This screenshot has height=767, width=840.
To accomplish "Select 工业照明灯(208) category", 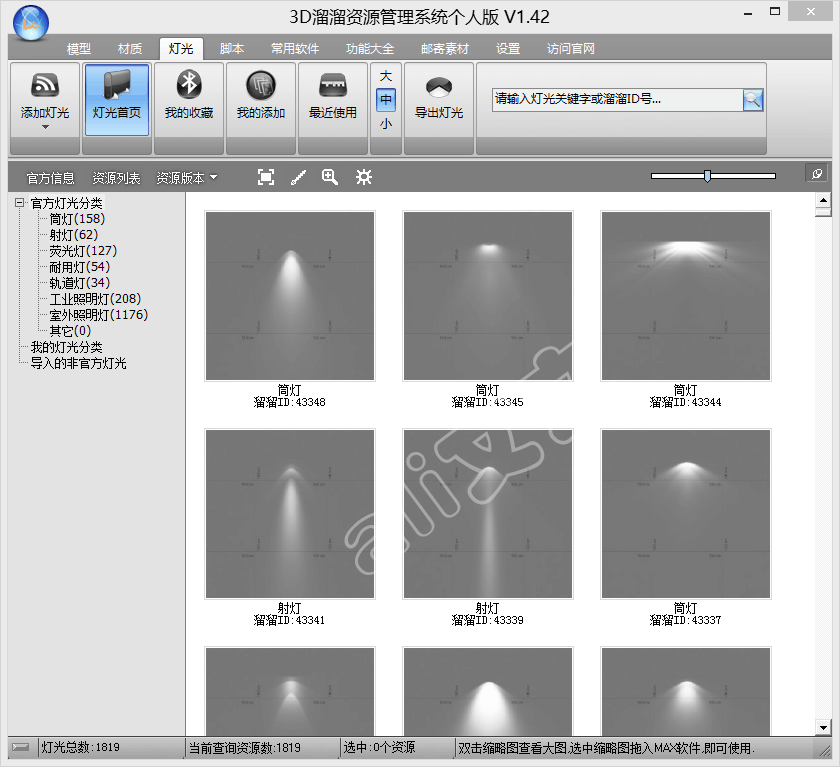I will click(95, 299).
